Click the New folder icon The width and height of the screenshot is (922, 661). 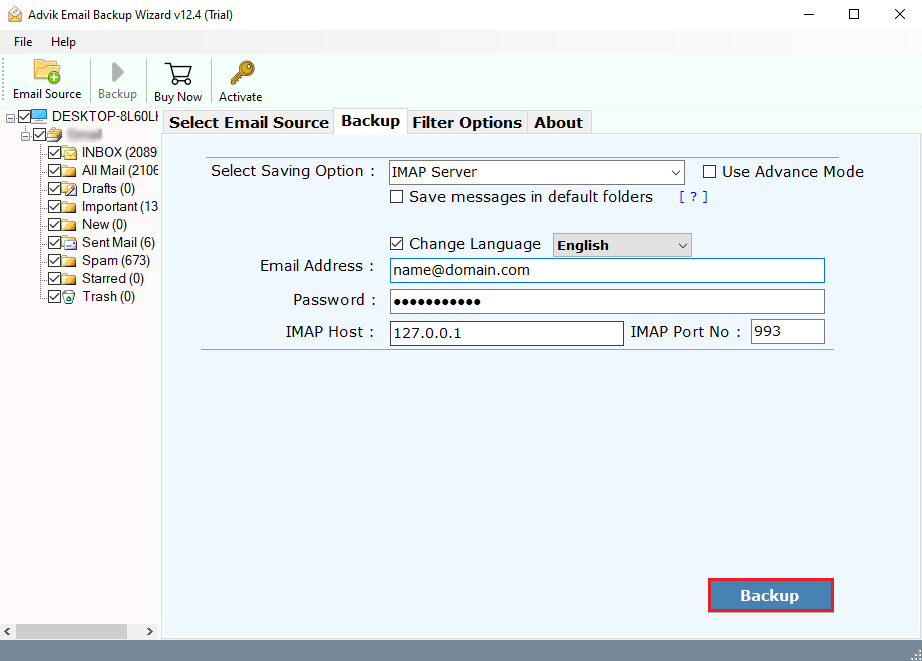point(69,225)
